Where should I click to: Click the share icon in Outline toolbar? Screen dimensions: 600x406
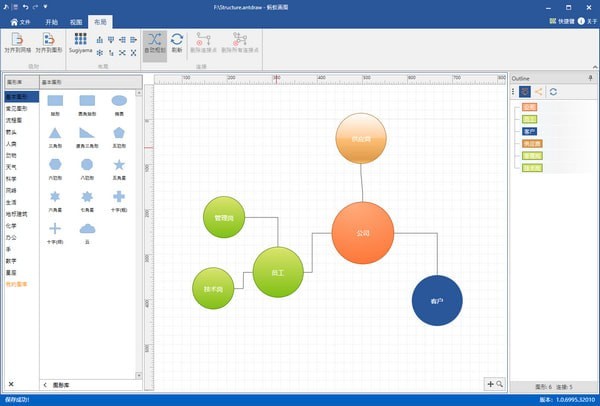[539, 91]
